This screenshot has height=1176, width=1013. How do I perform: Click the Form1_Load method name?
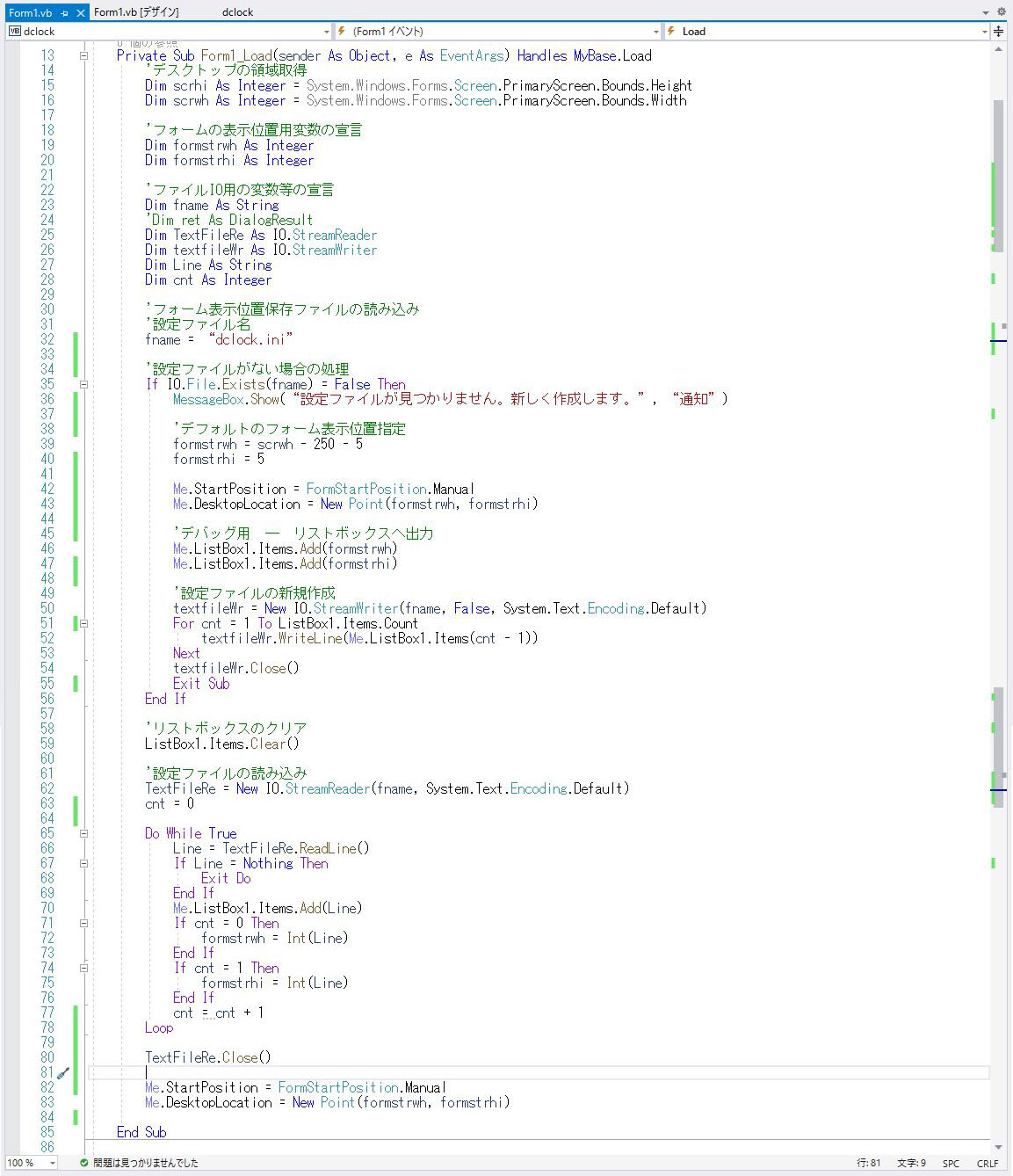[236, 55]
